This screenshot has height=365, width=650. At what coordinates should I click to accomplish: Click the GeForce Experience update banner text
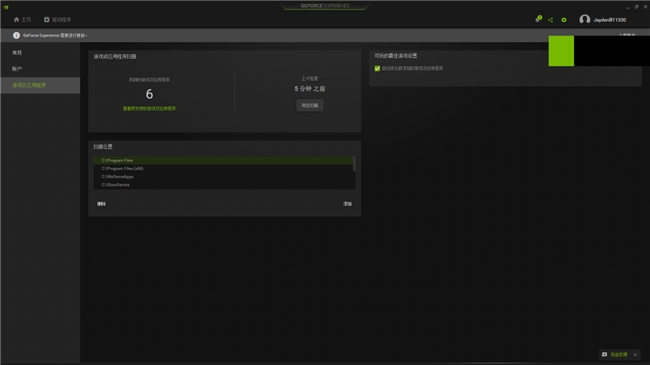coord(55,35)
